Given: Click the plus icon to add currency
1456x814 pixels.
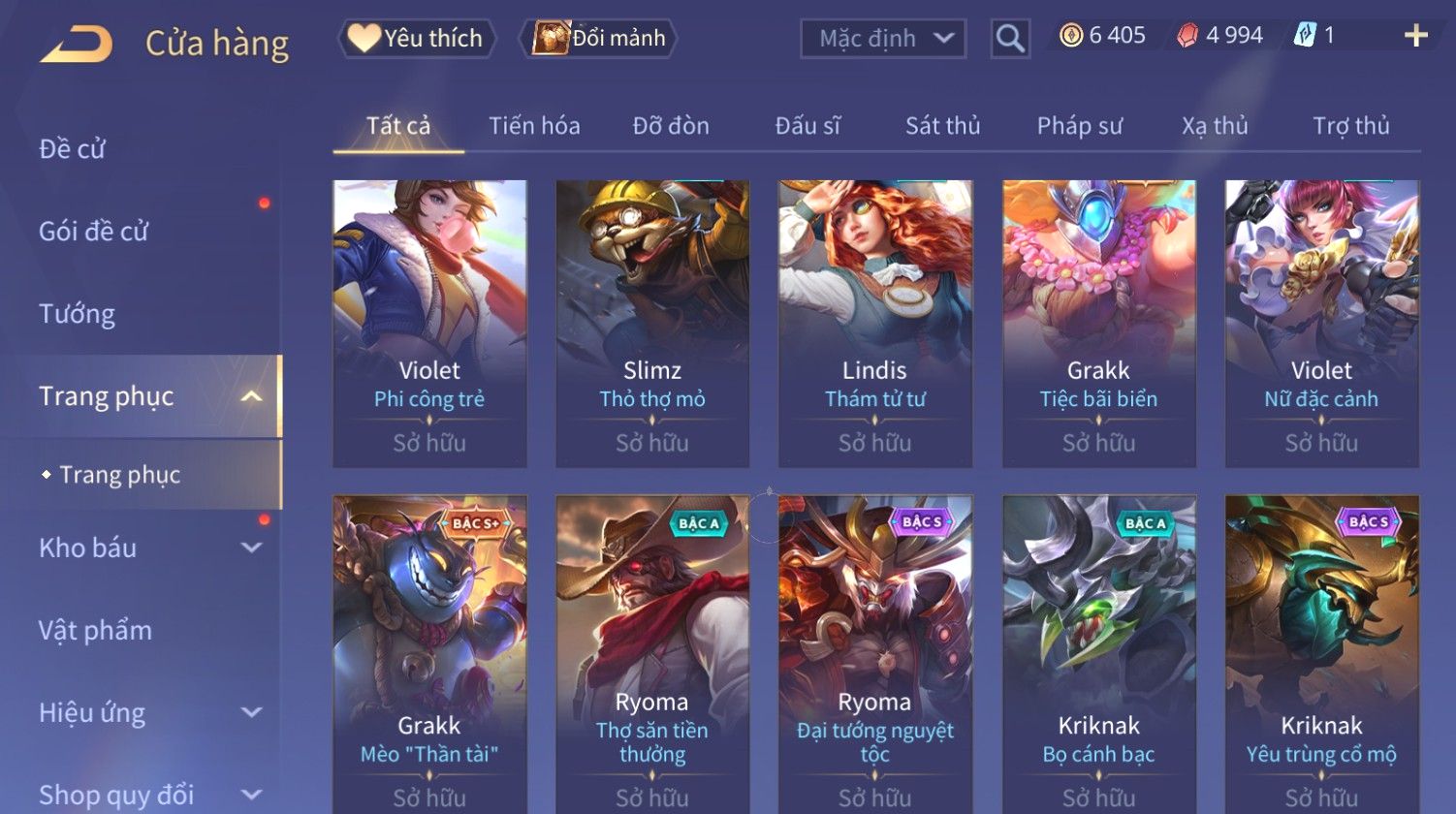Looking at the screenshot, I should pyautogui.click(x=1416, y=36).
